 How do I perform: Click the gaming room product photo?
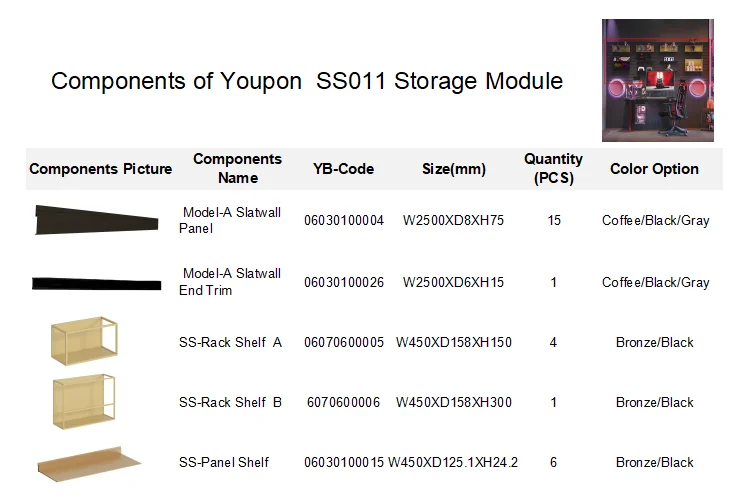(x=657, y=80)
